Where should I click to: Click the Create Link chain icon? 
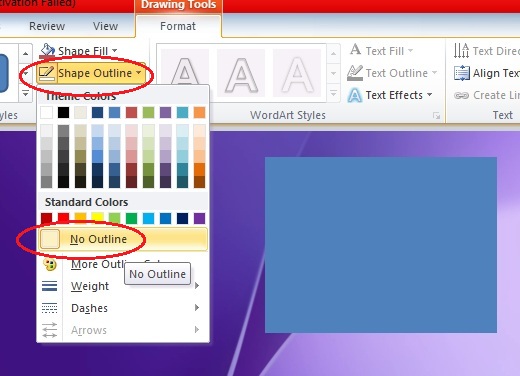(x=462, y=96)
